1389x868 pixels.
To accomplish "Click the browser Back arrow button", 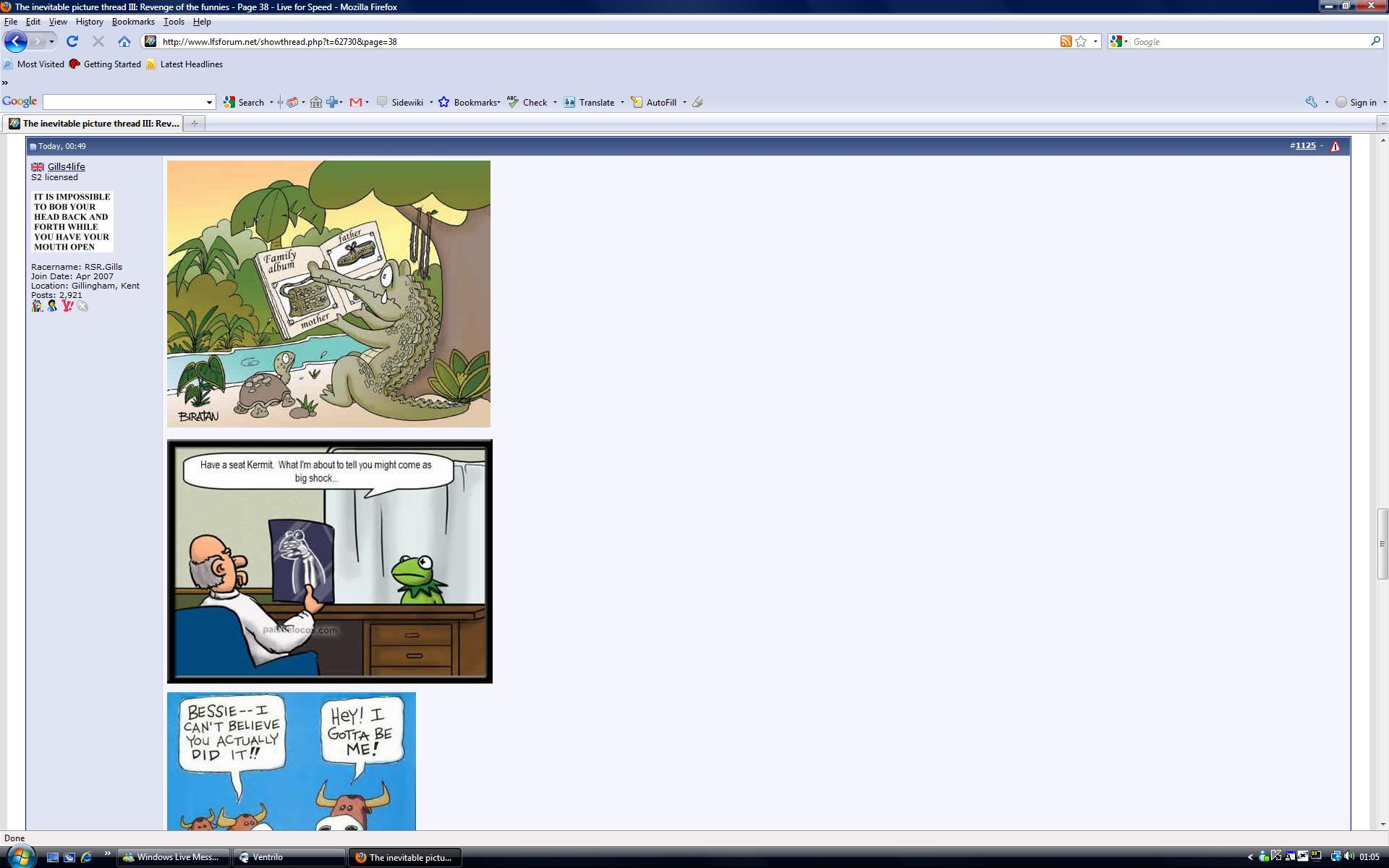I will point(16,41).
